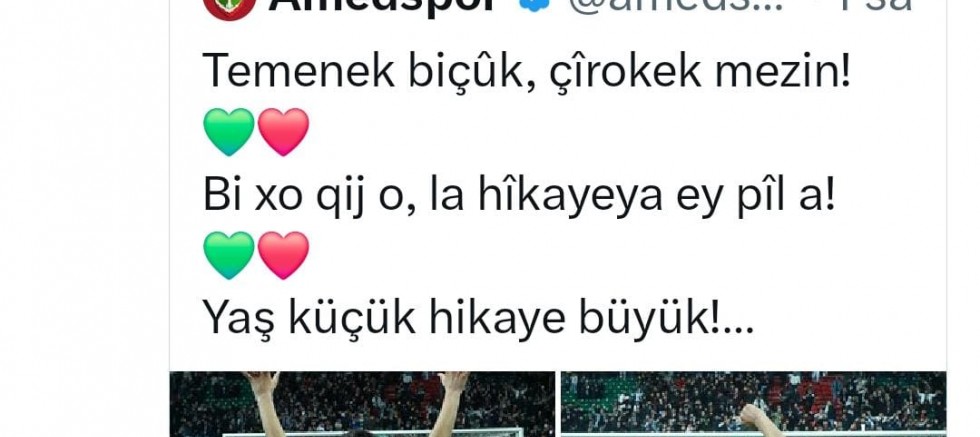This screenshot has width=980, height=437.
Task: Click text line 'Temenek biçûk, çîrokek mezin!'
Action: tap(527, 73)
